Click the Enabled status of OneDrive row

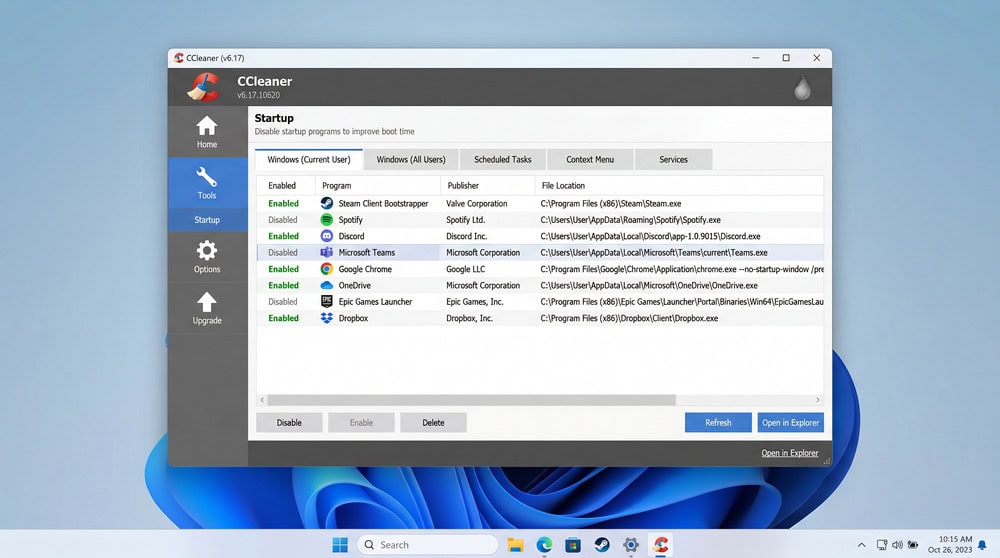click(283, 285)
